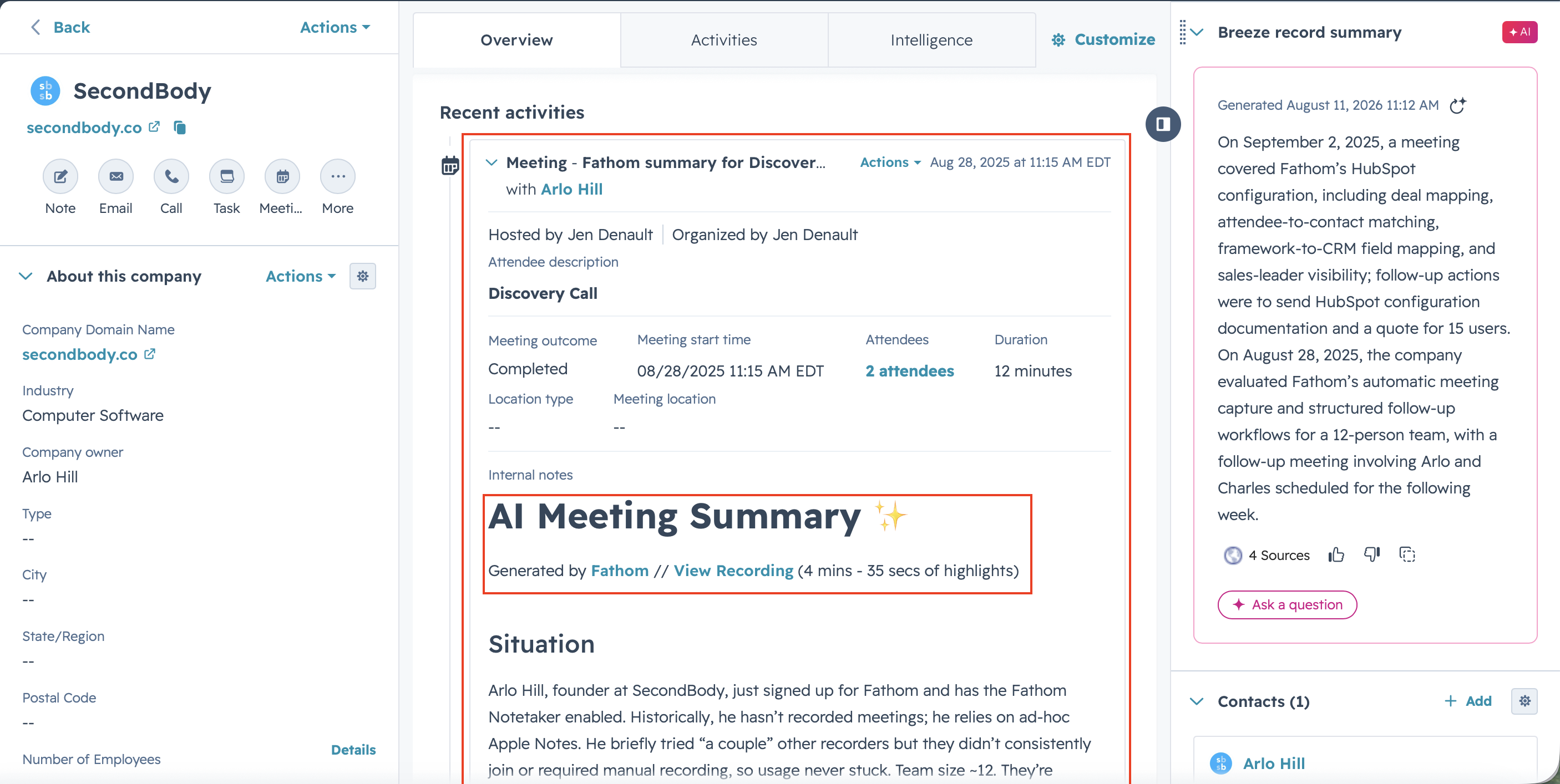Open the Arlo Hill link in meeting title
1560x784 pixels.
(x=571, y=190)
